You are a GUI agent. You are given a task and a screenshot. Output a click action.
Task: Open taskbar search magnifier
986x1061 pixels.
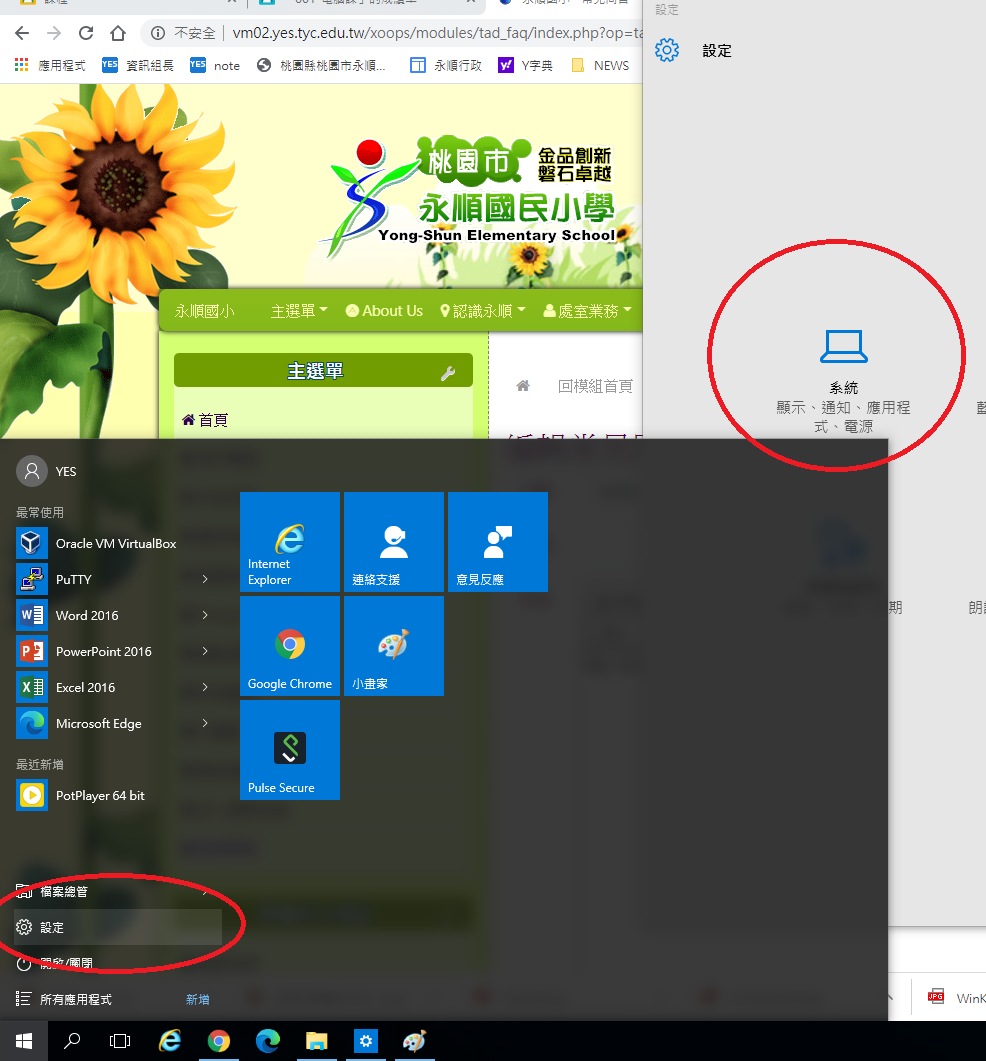[72, 1041]
